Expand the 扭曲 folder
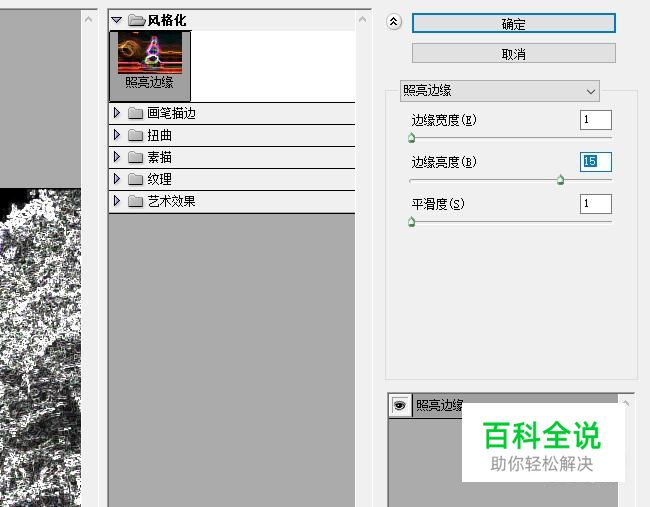 117,135
